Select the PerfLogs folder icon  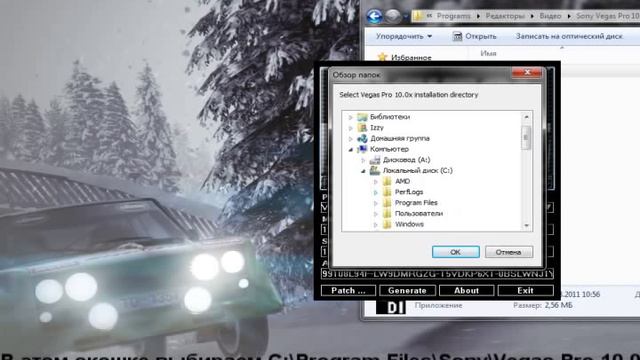387,192
